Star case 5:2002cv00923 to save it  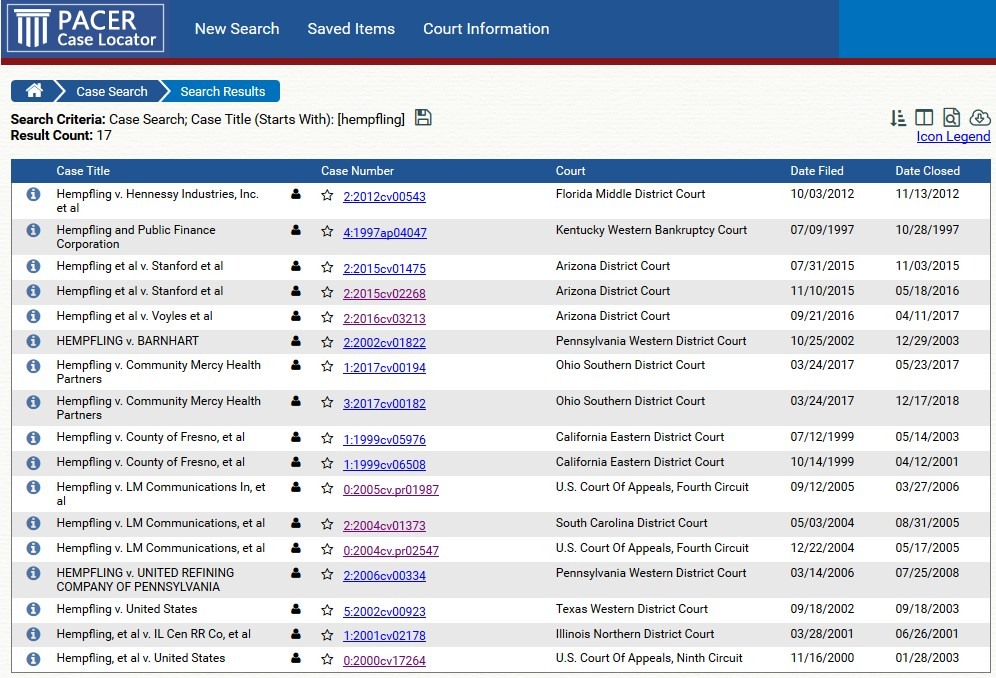point(327,611)
